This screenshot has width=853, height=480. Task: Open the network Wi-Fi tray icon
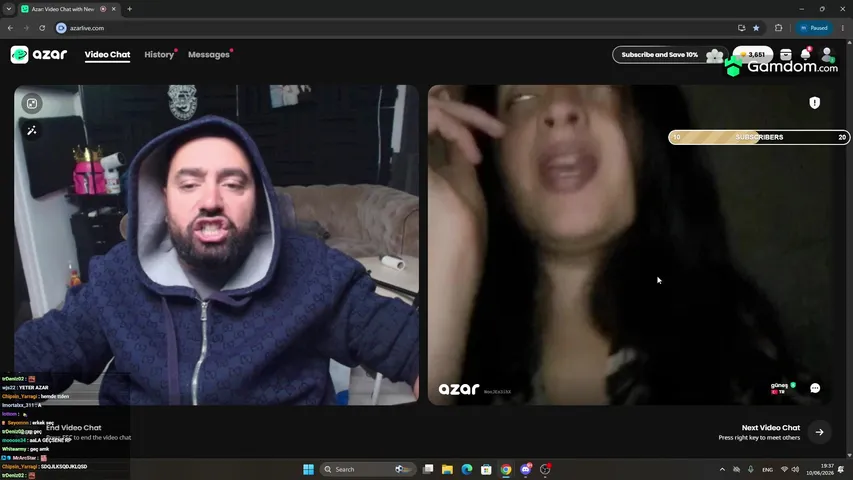click(x=784, y=469)
